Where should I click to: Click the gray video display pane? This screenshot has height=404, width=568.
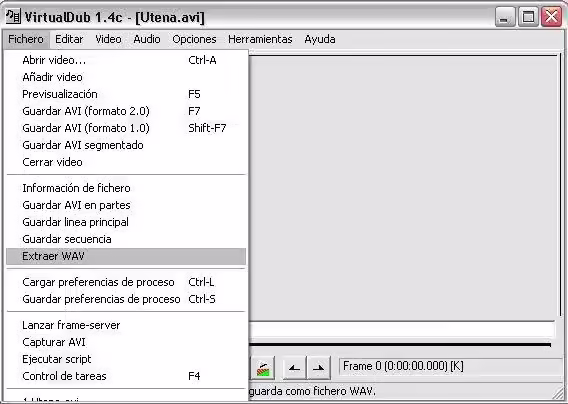click(x=403, y=188)
